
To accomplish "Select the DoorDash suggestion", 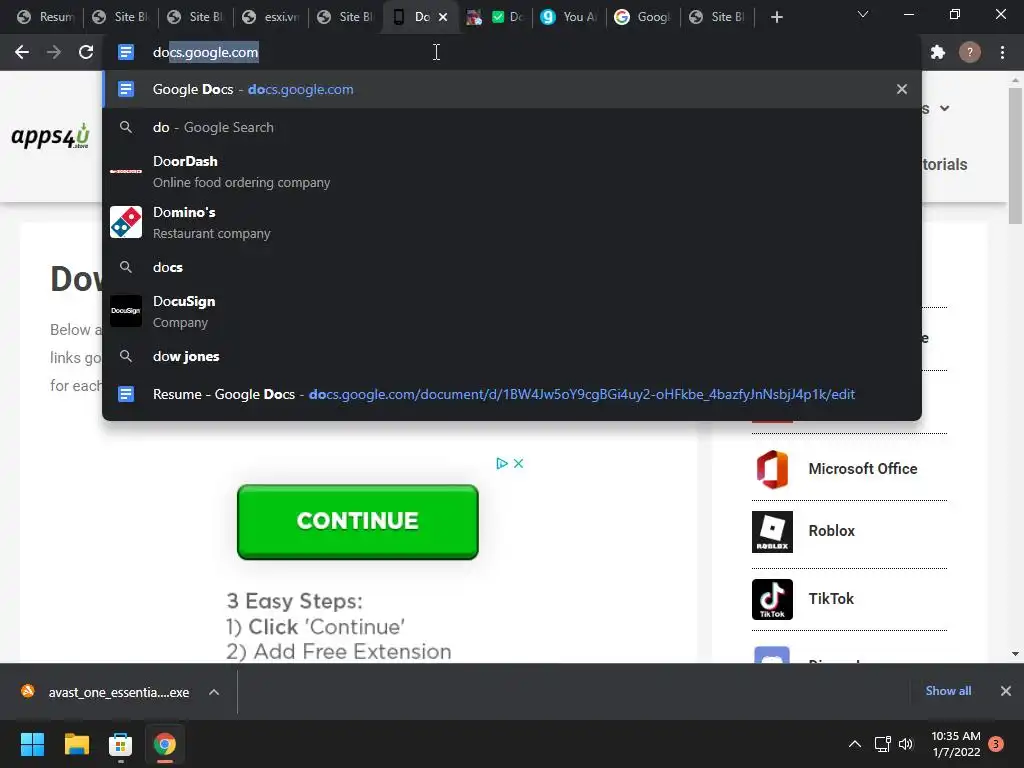I will (x=512, y=171).
